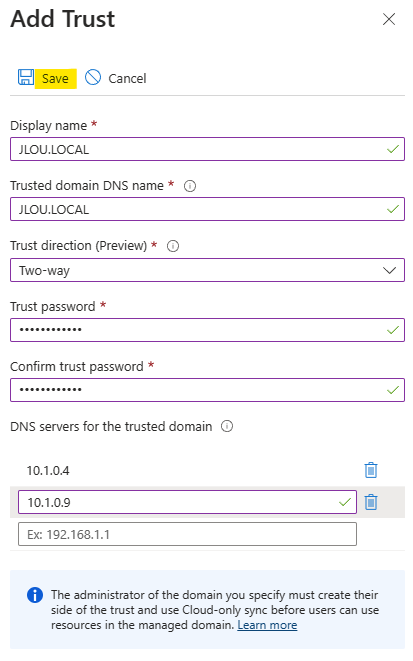Screen dimensions: 413x661
Task: Delete the 10.1.0.9 DNS server entry
Action: point(371,502)
